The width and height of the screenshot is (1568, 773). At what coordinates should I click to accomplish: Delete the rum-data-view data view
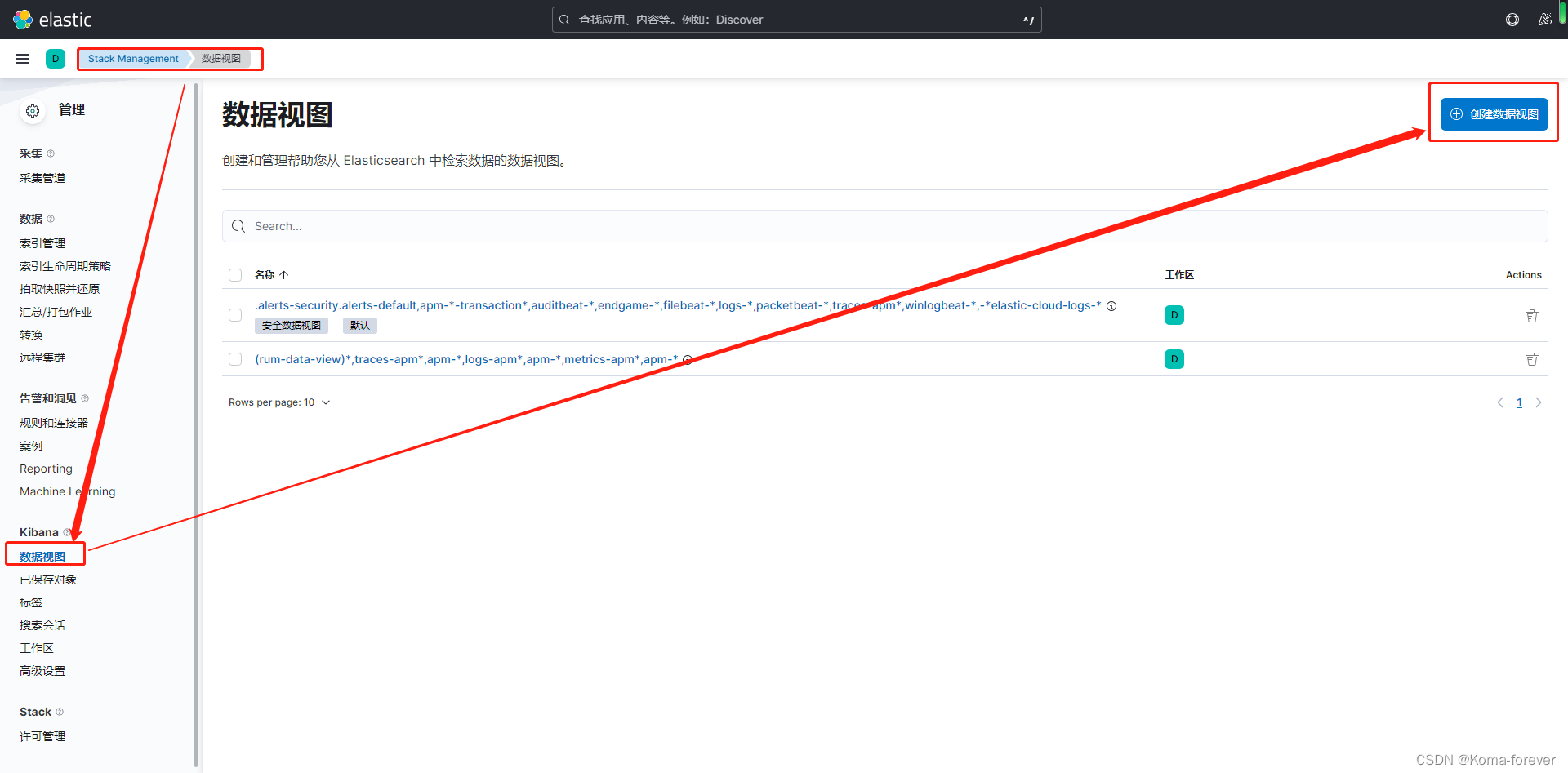click(x=1532, y=359)
